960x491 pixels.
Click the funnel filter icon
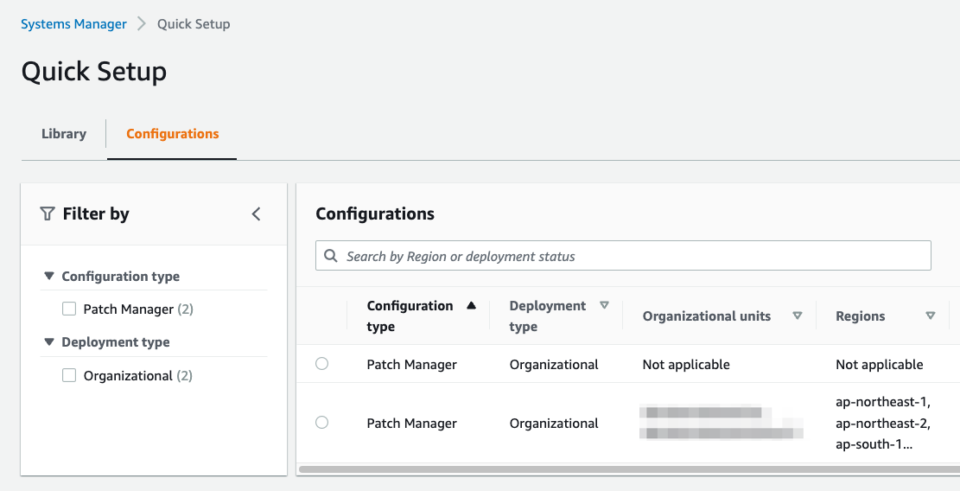coord(47,214)
